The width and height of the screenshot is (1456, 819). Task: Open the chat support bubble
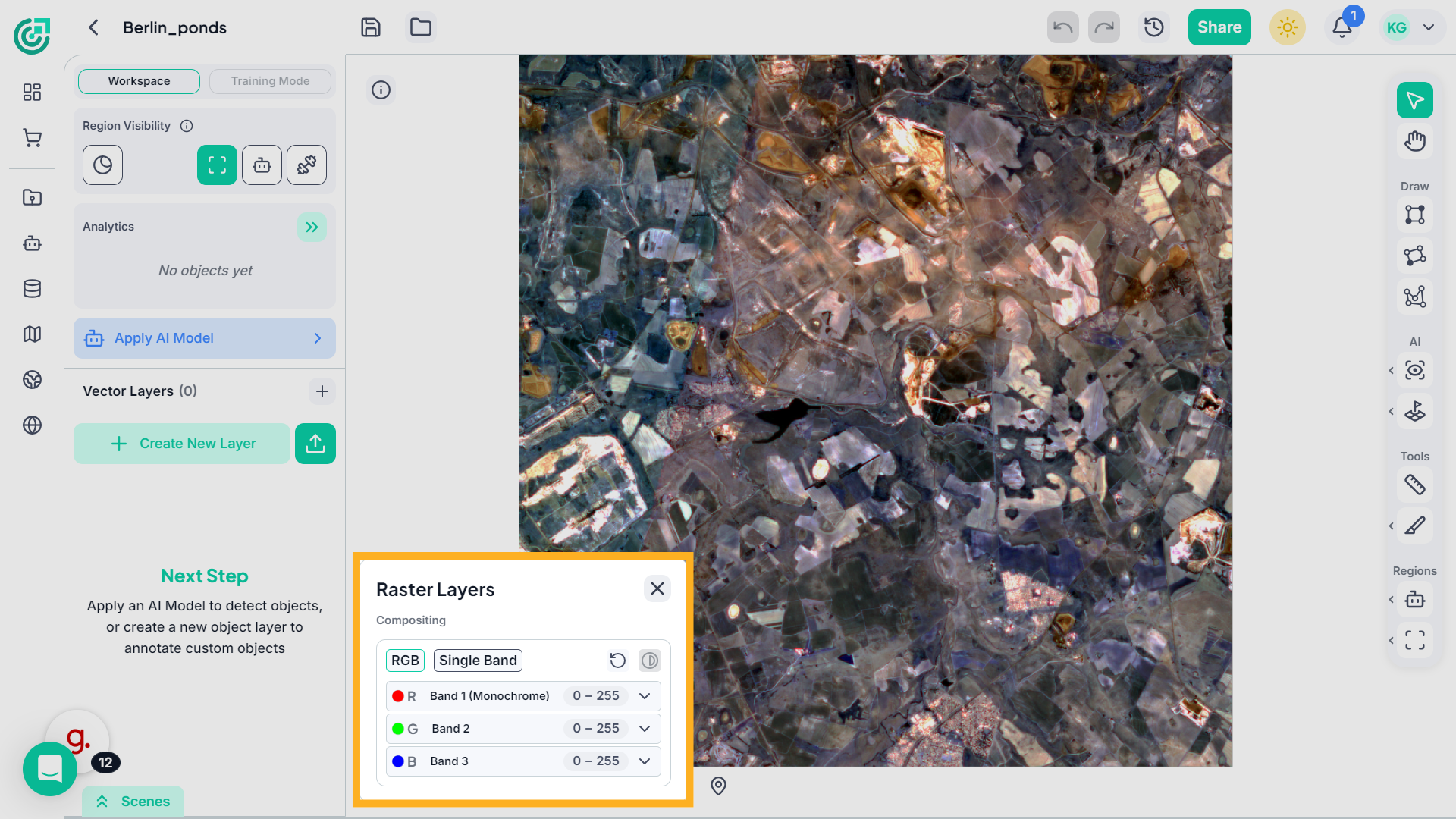tap(50, 769)
